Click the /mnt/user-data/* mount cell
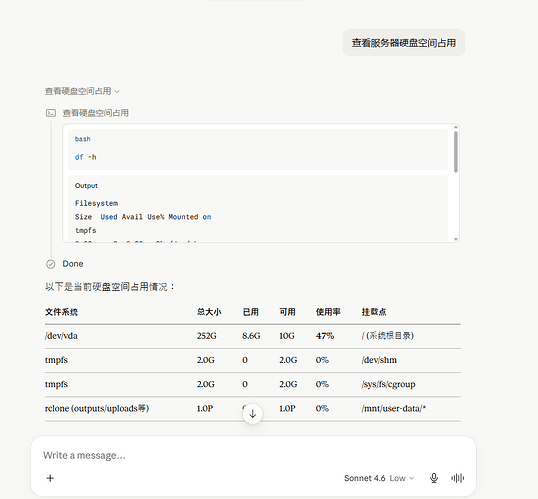The image size is (538, 499). point(394,408)
